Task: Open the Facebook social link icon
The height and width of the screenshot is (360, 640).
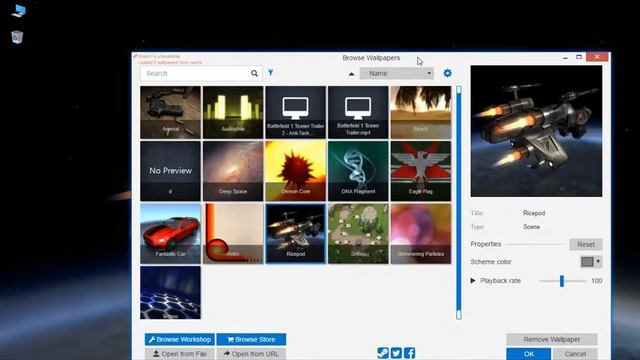Action: 409,353
